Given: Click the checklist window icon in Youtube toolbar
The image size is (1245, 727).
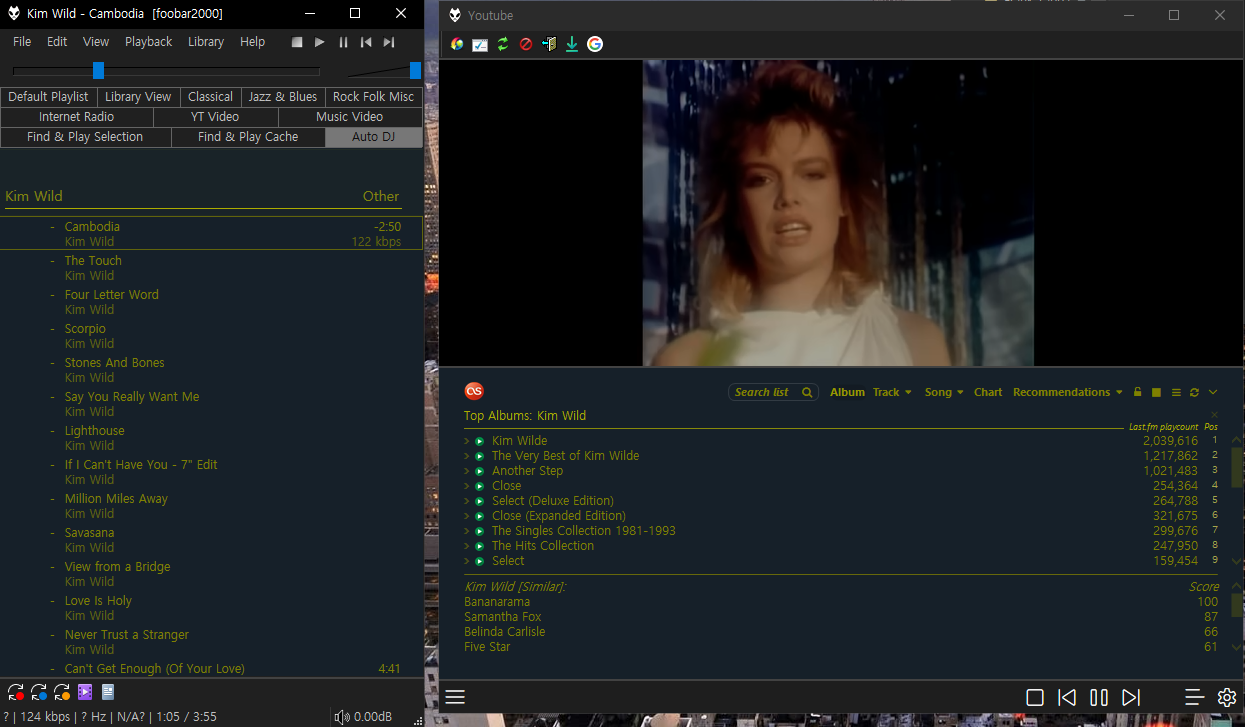Looking at the screenshot, I should tap(480, 44).
